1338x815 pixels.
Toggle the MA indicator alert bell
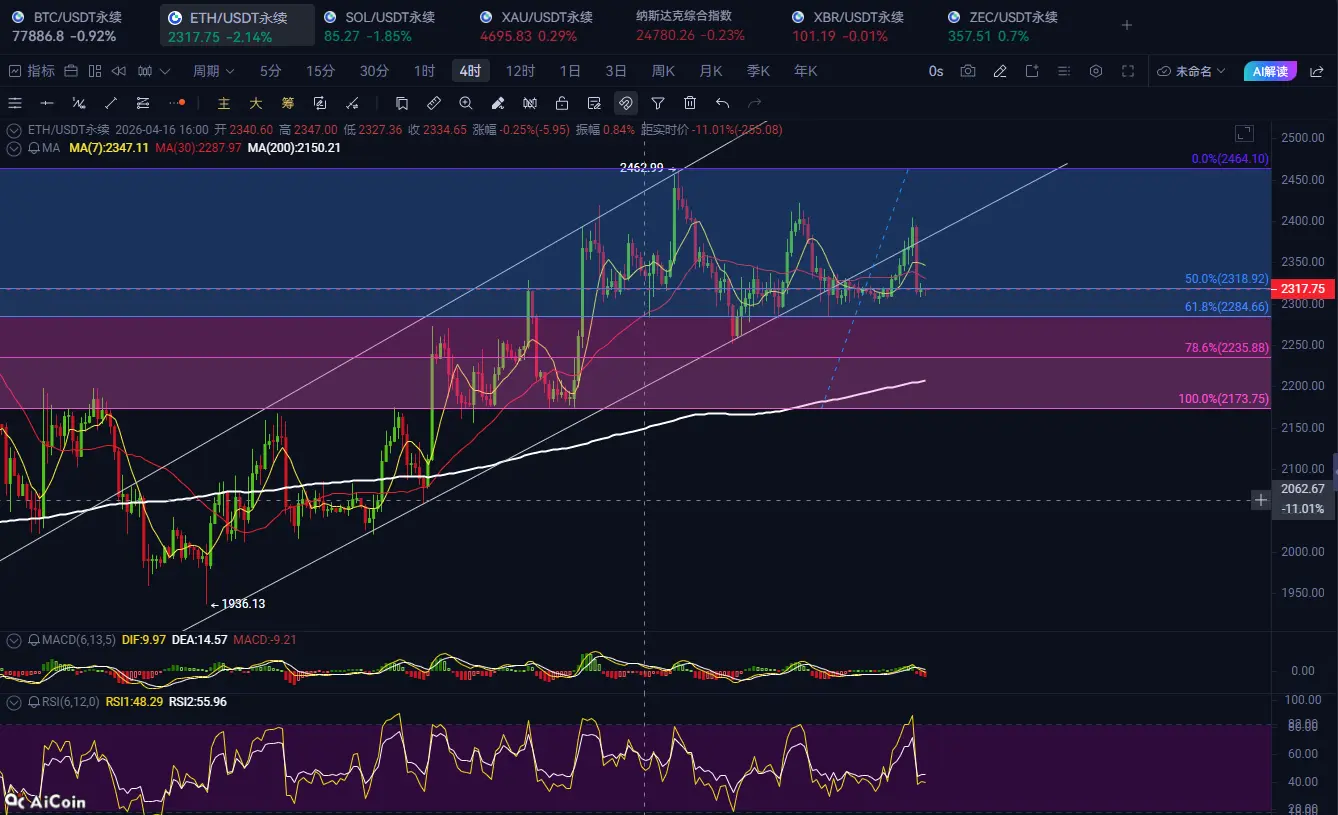(x=34, y=148)
